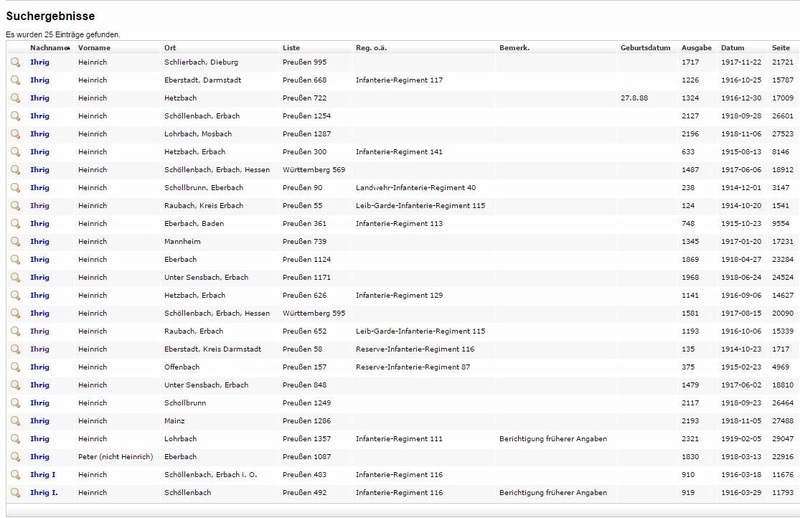This screenshot has width=800, height=518.
Task: Open magnifier for Preußen 483 row
Action: 15,475
